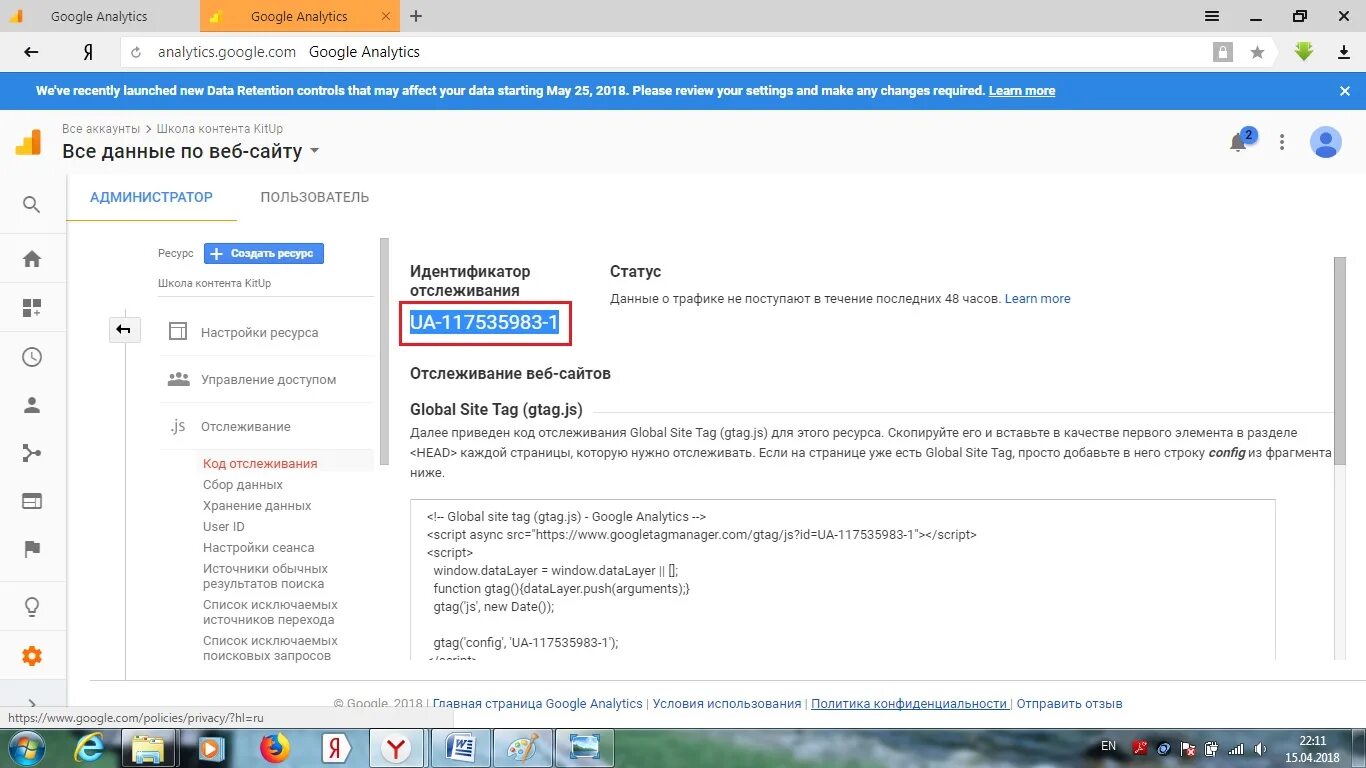Expand the sidebar with bottom chevron
1366x768 pixels.
pyautogui.click(x=32, y=703)
